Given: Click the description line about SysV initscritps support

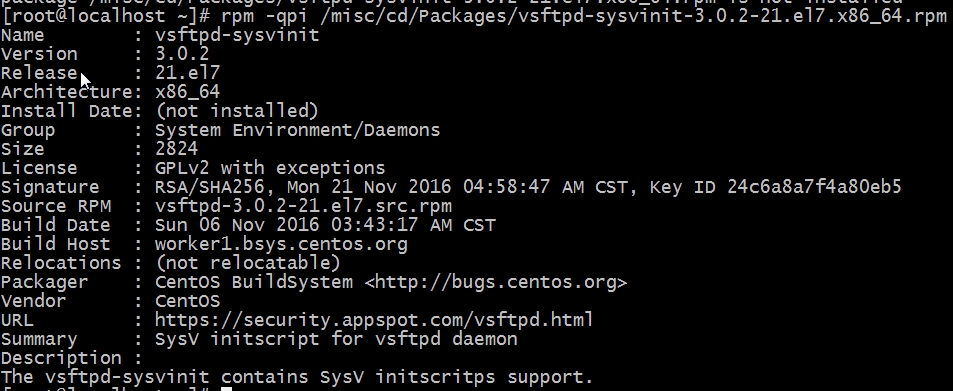Looking at the screenshot, I should 297,377.
